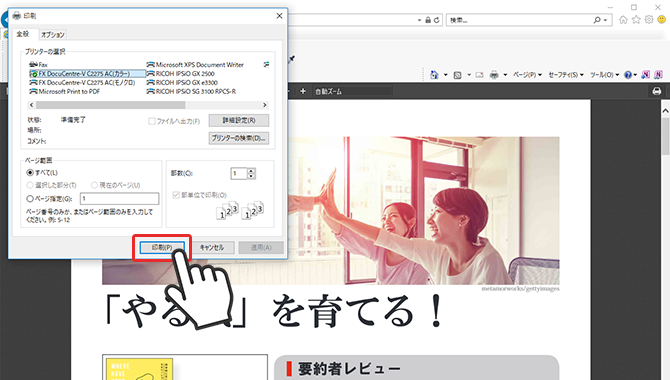Click the command bar Home icon

(x=434, y=75)
